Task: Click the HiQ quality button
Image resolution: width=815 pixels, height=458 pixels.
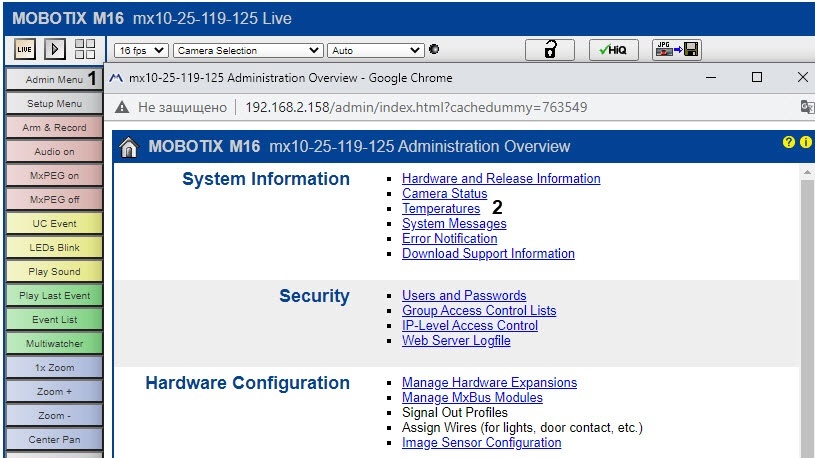Action: [613, 50]
